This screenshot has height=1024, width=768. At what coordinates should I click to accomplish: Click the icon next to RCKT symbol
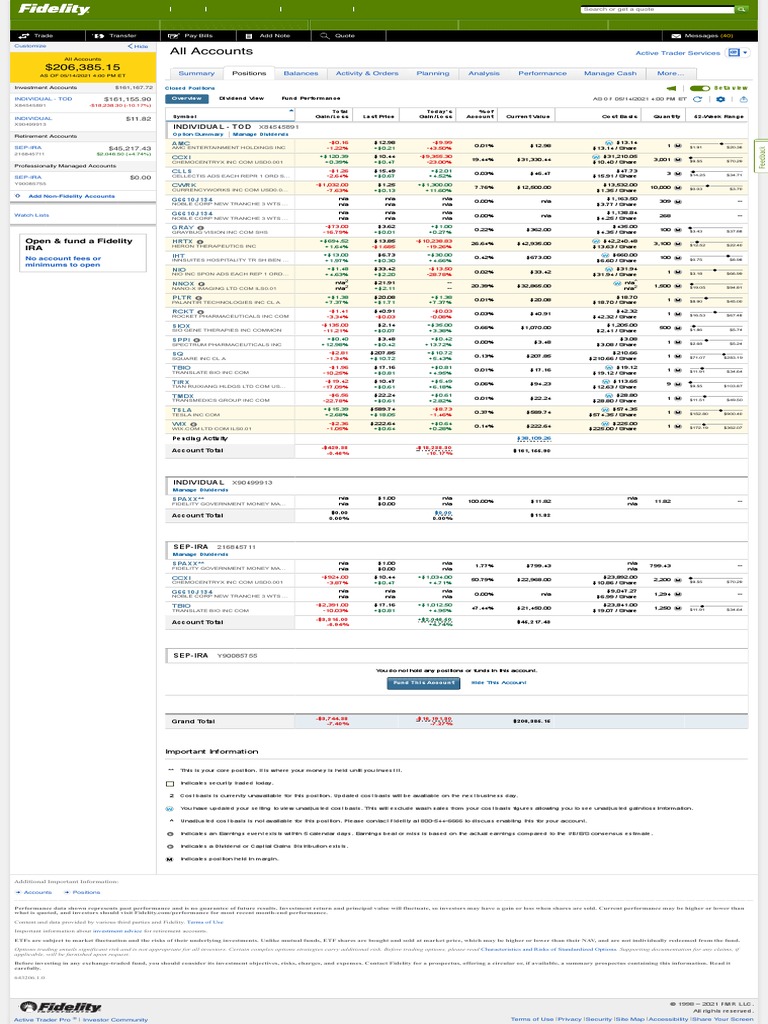coord(200,312)
